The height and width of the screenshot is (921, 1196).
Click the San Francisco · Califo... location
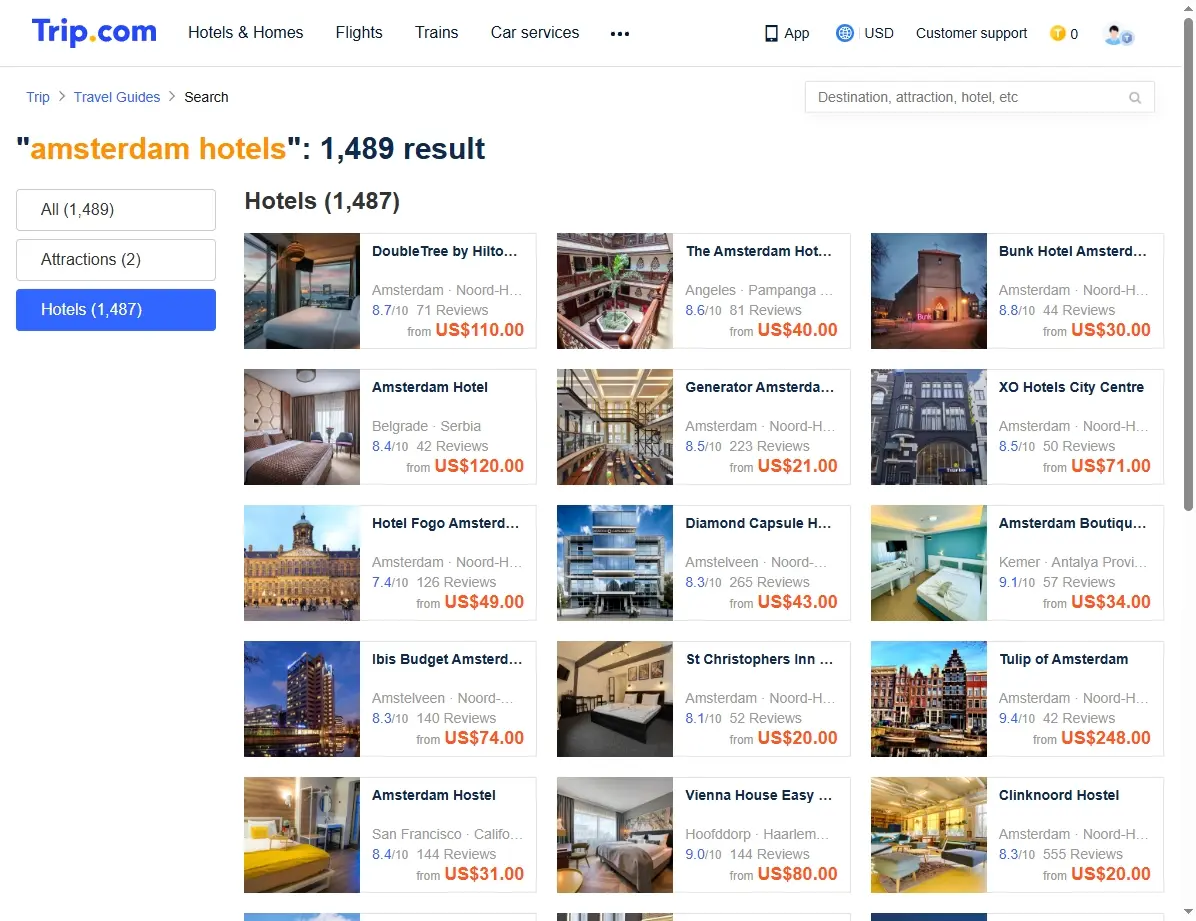point(447,834)
